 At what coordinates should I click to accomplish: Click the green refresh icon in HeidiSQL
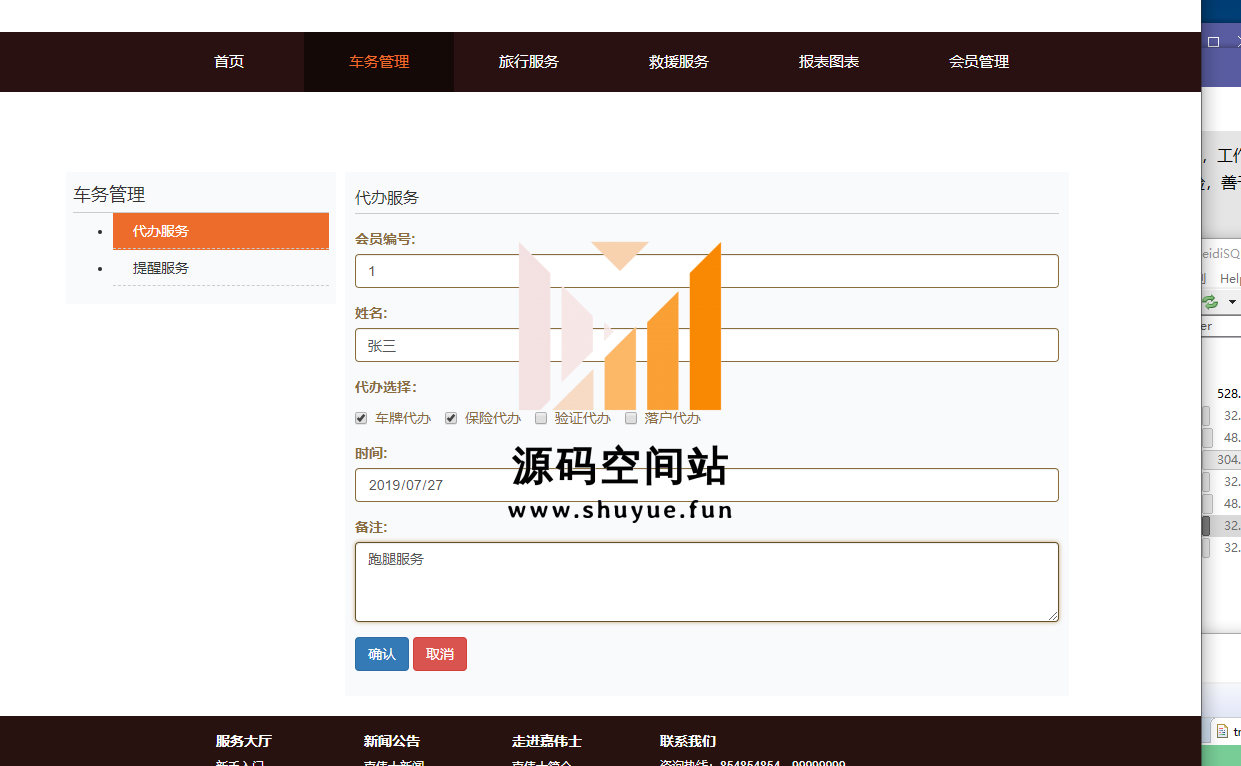tap(1211, 302)
